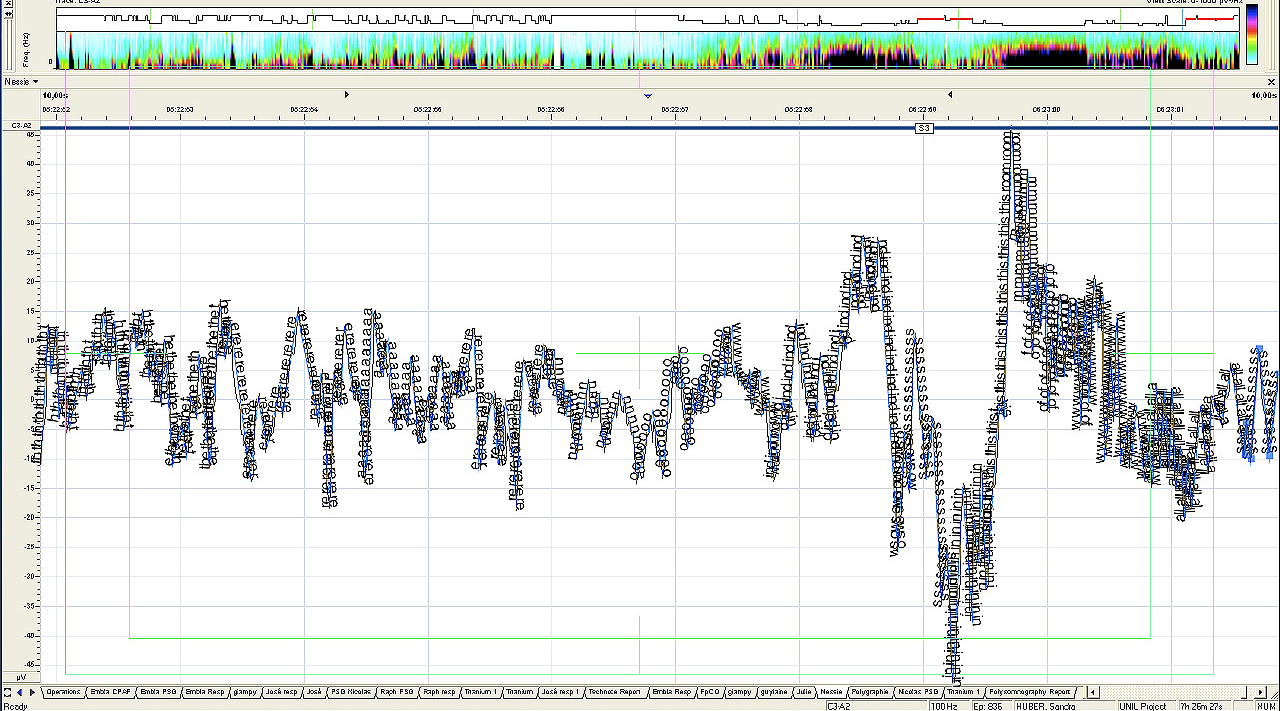Click the C3-A2 channel label

click(19, 127)
